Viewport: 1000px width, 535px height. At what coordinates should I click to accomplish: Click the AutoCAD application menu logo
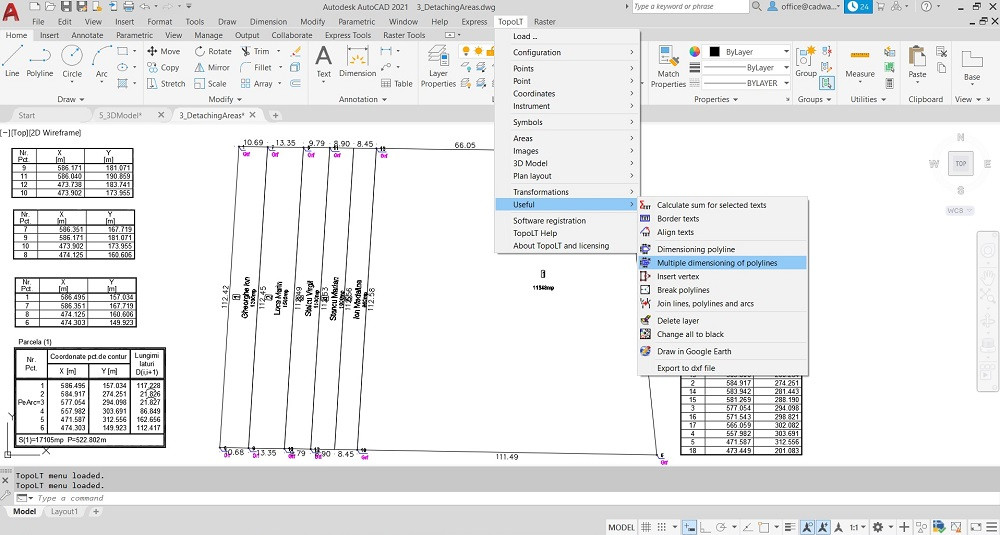pyautogui.click(x=10, y=11)
